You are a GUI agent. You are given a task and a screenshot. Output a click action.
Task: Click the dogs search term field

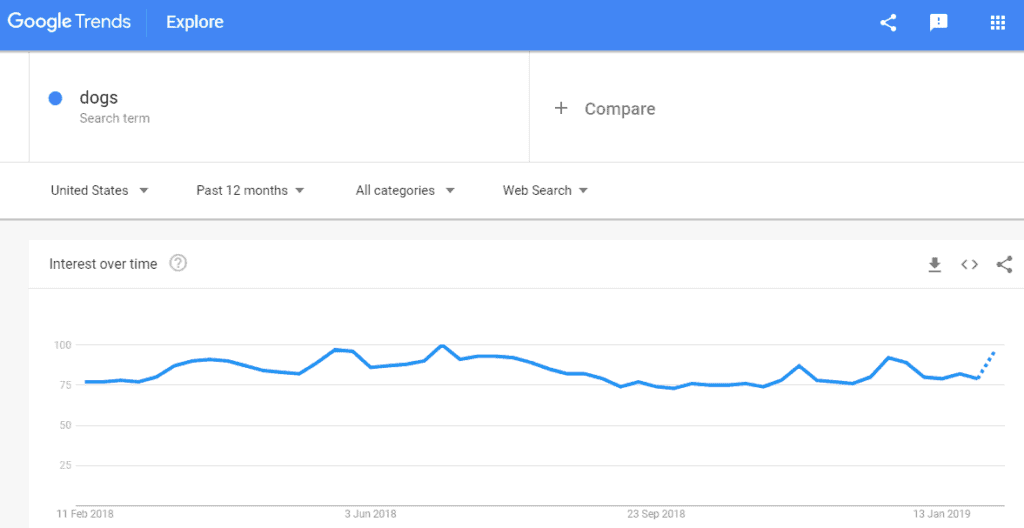point(279,107)
